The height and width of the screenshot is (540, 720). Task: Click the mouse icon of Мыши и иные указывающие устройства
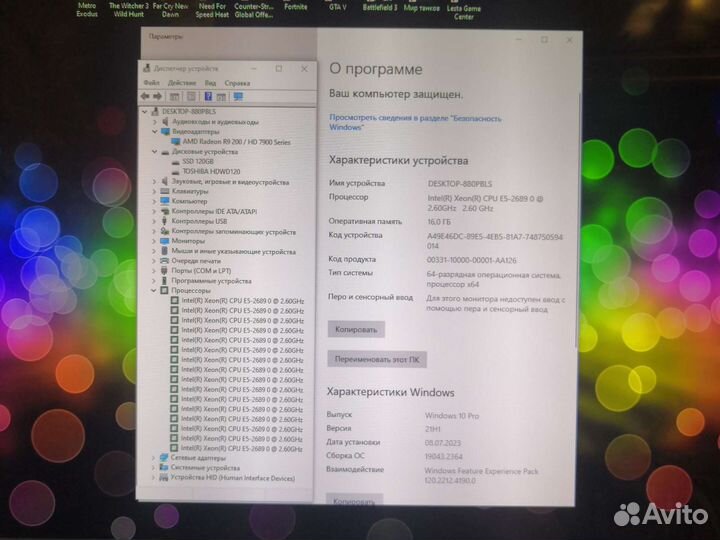pos(164,251)
